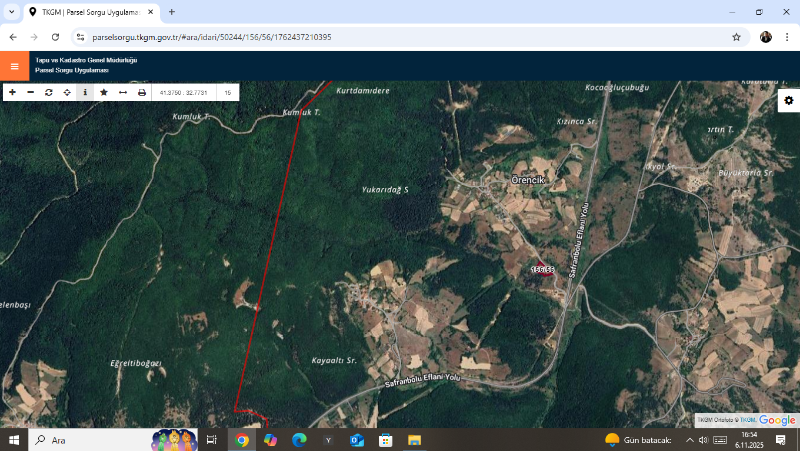Screen dimensions: 800x451
Task: Click the Windows Start button
Action: [x=14, y=440]
